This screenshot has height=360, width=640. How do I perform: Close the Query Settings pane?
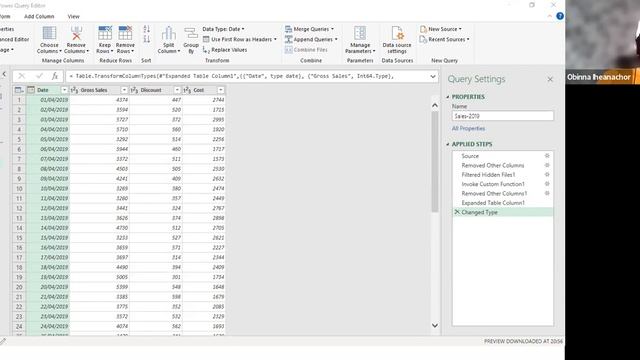(x=550, y=79)
